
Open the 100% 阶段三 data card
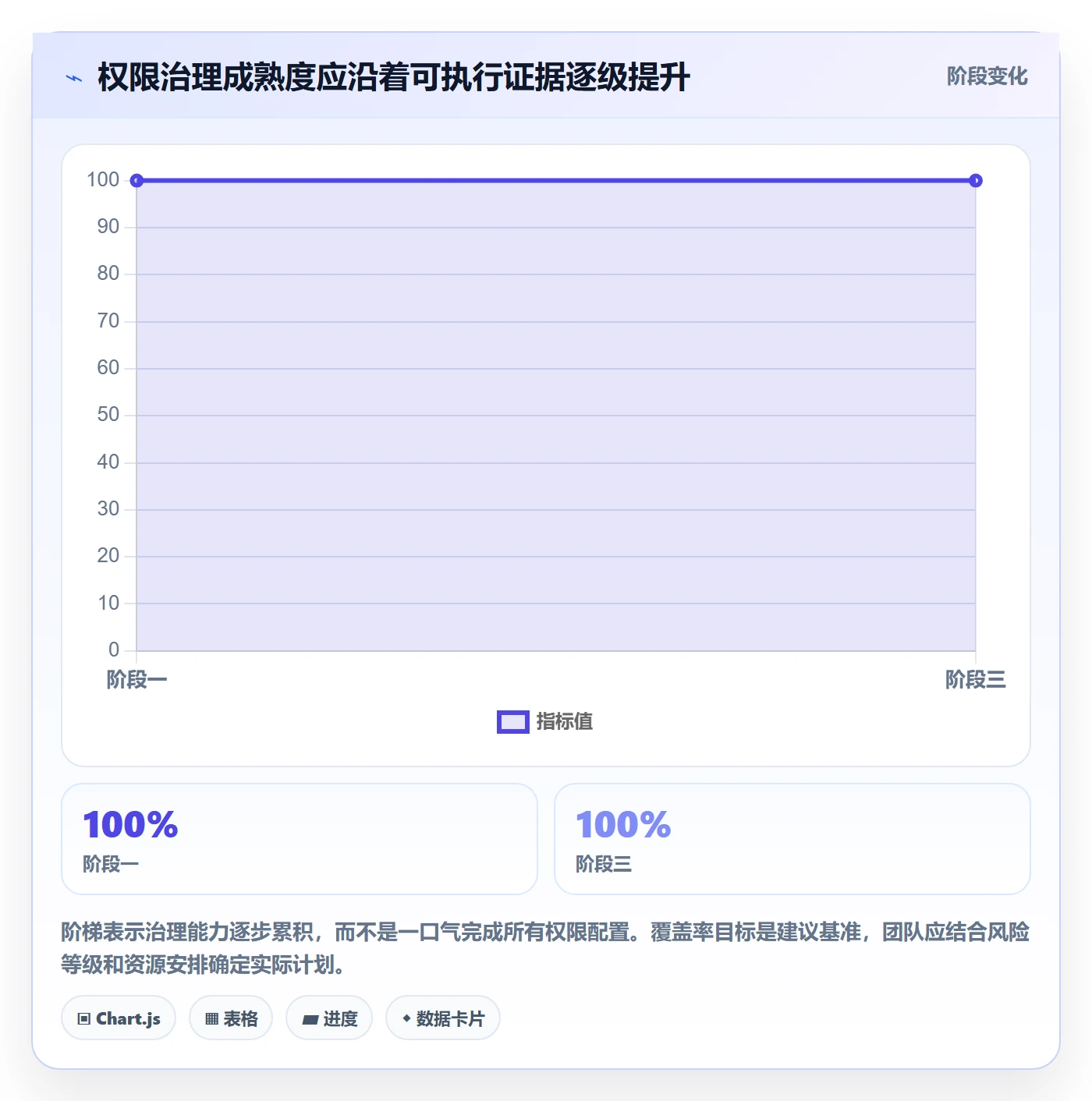pos(792,839)
